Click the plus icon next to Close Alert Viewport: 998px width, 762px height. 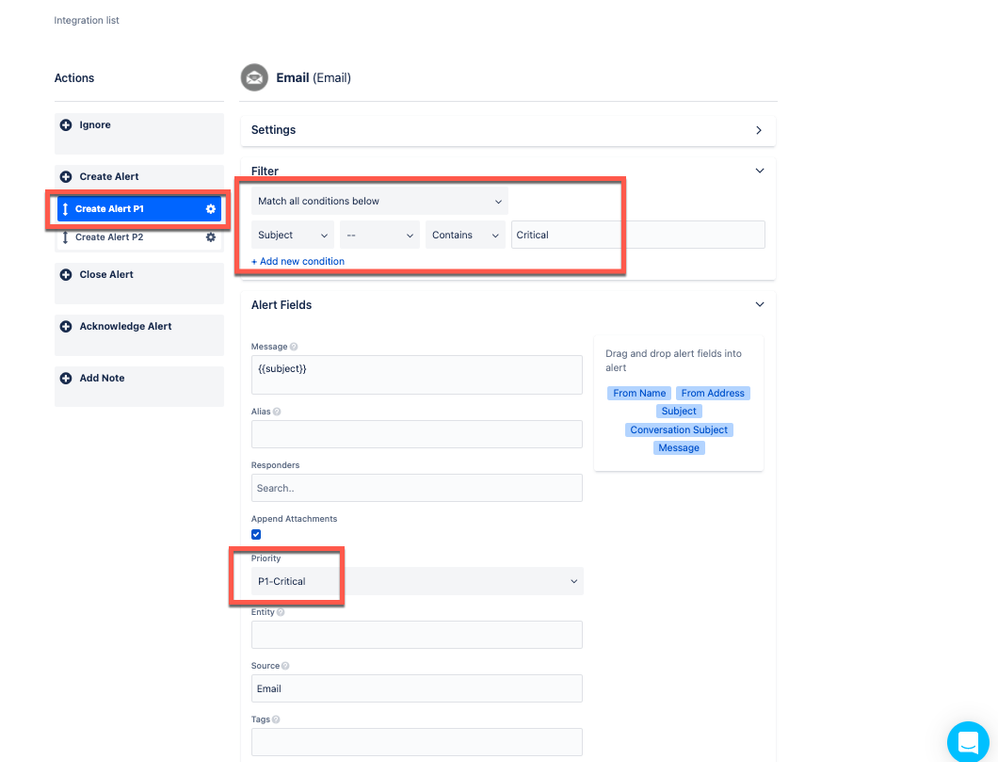click(x=66, y=274)
